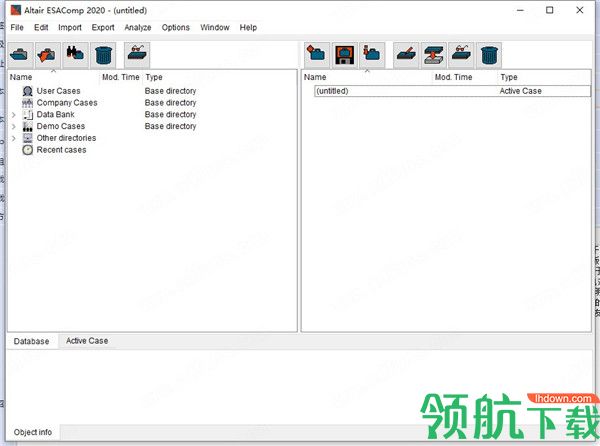Open the Help menu

click(248, 28)
